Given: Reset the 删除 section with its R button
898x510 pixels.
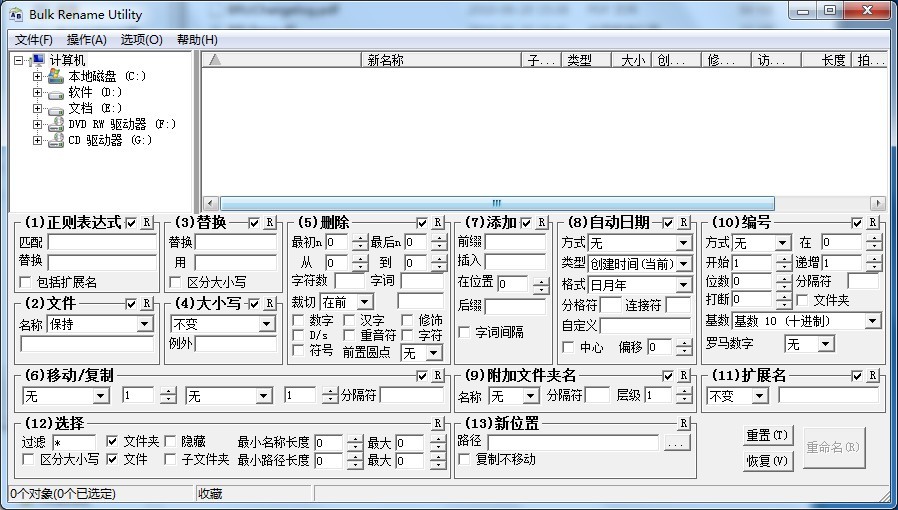Looking at the screenshot, I should point(438,222).
